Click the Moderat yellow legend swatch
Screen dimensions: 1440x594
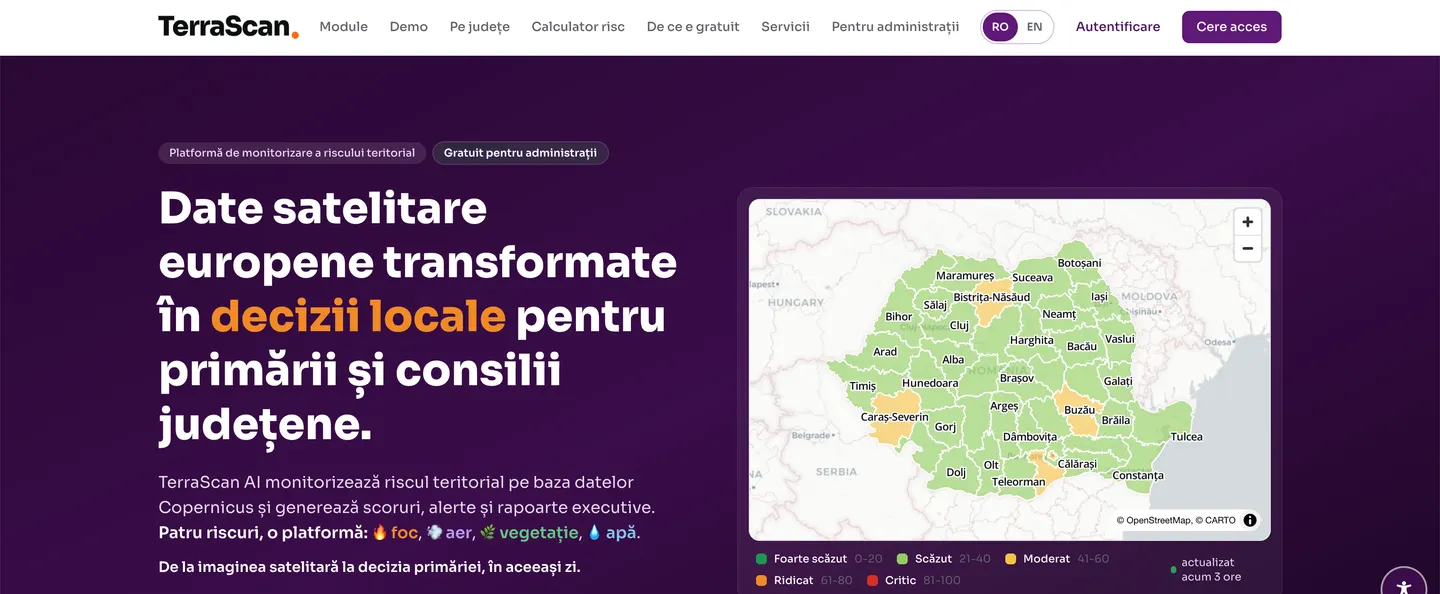1011,559
